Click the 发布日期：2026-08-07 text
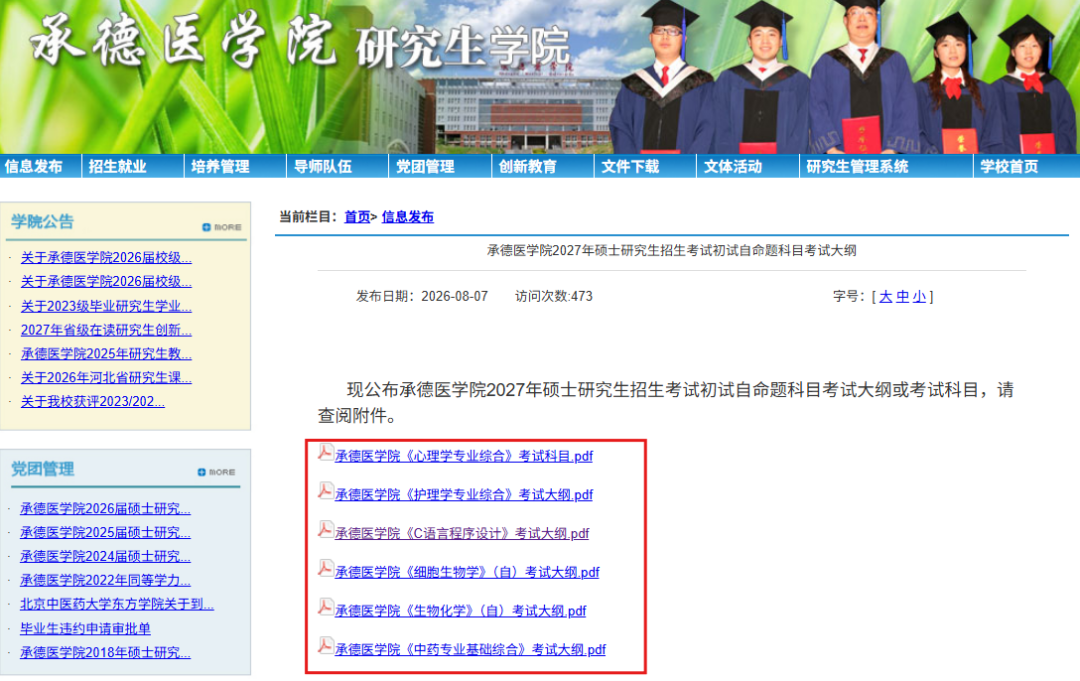Image resolution: width=1080 pixels, height=681 pixels. [x=422, y=296]
